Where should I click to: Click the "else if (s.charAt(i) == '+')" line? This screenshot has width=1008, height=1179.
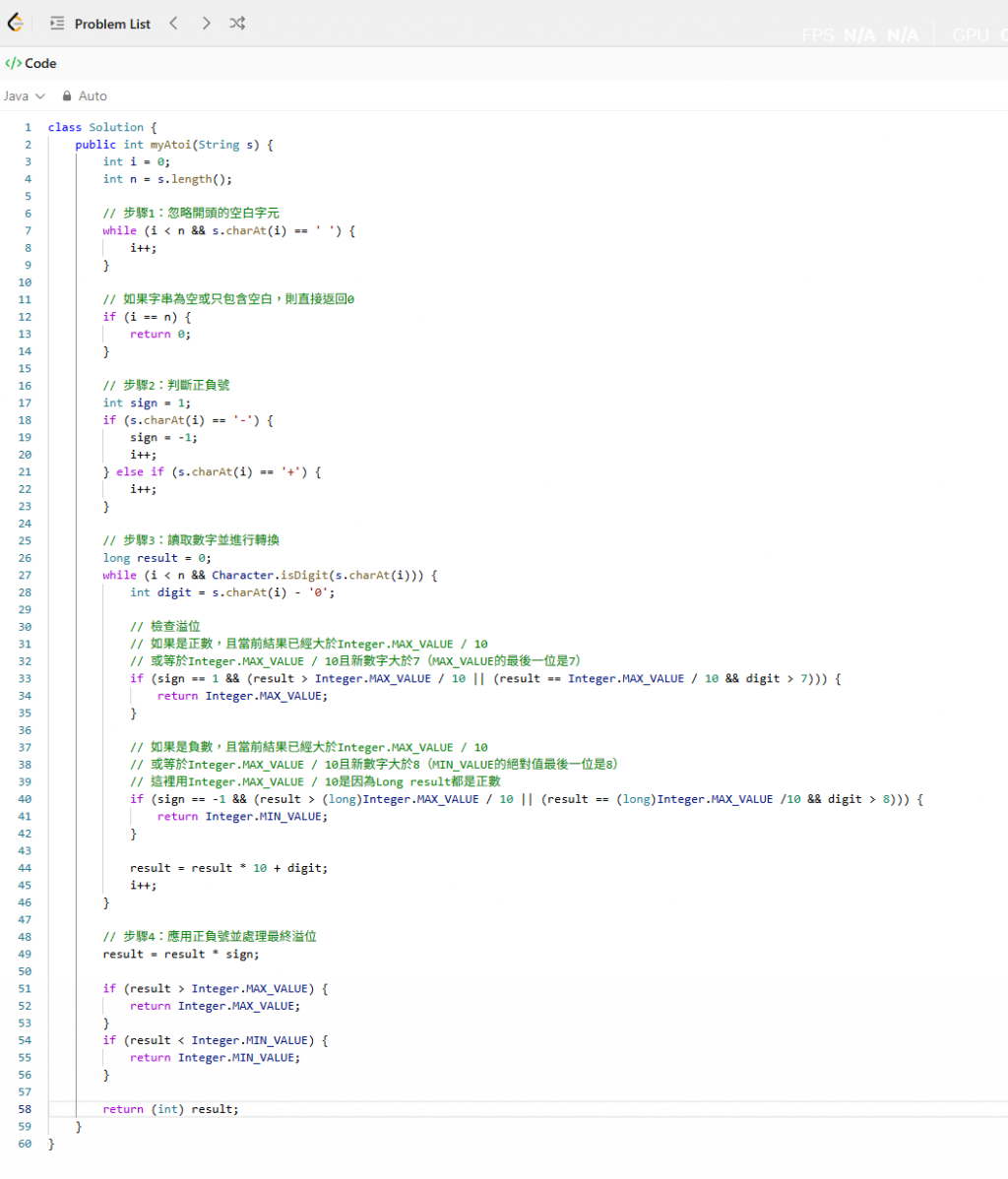[x=212, y=472]
